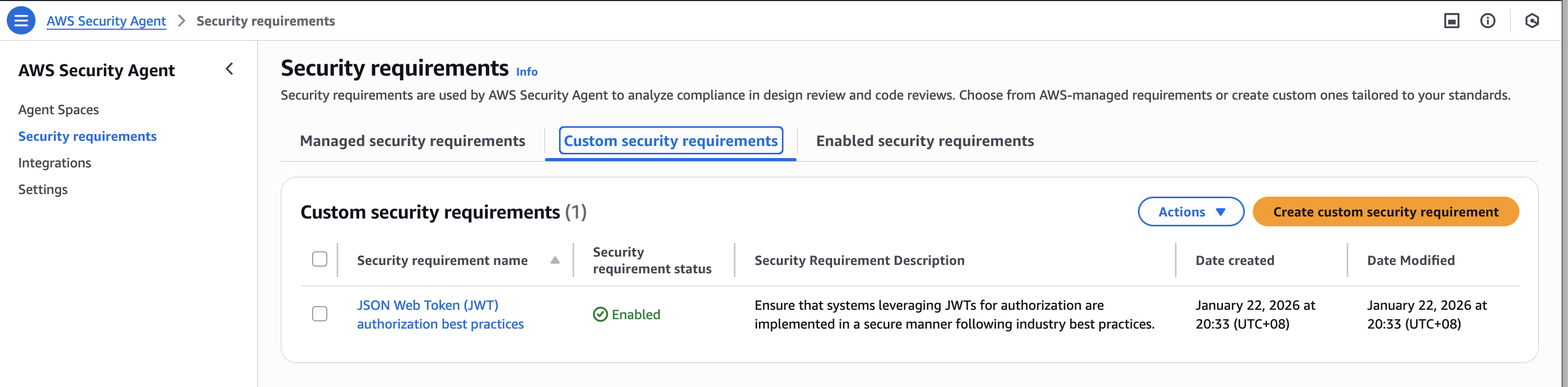
Task: Expand the Actions dropdown
Action: click(1190, 212)
